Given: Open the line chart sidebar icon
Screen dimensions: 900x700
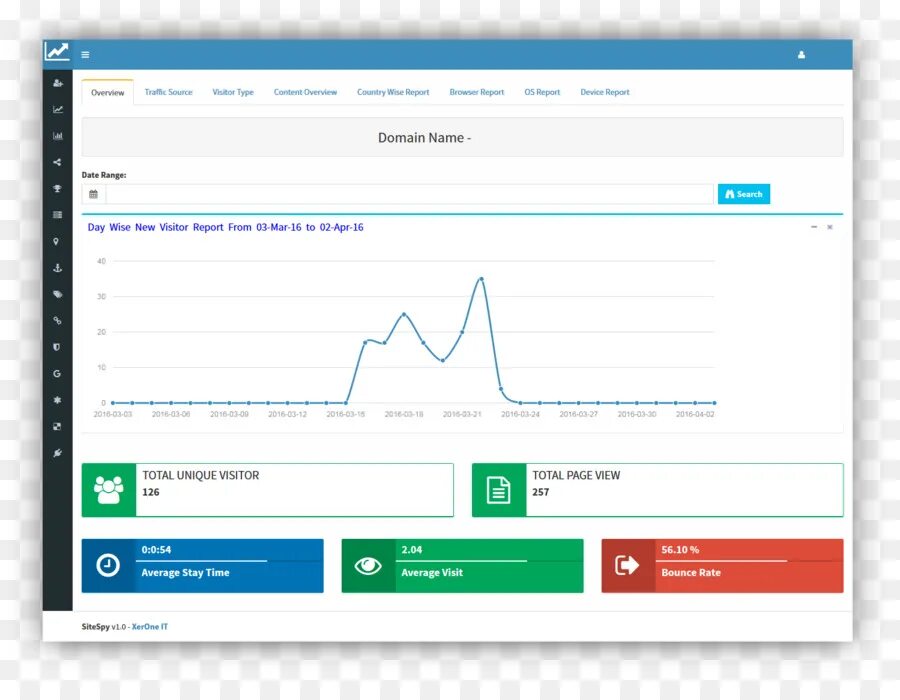Looking at the screenshot, I should click(x=57, y=110).
